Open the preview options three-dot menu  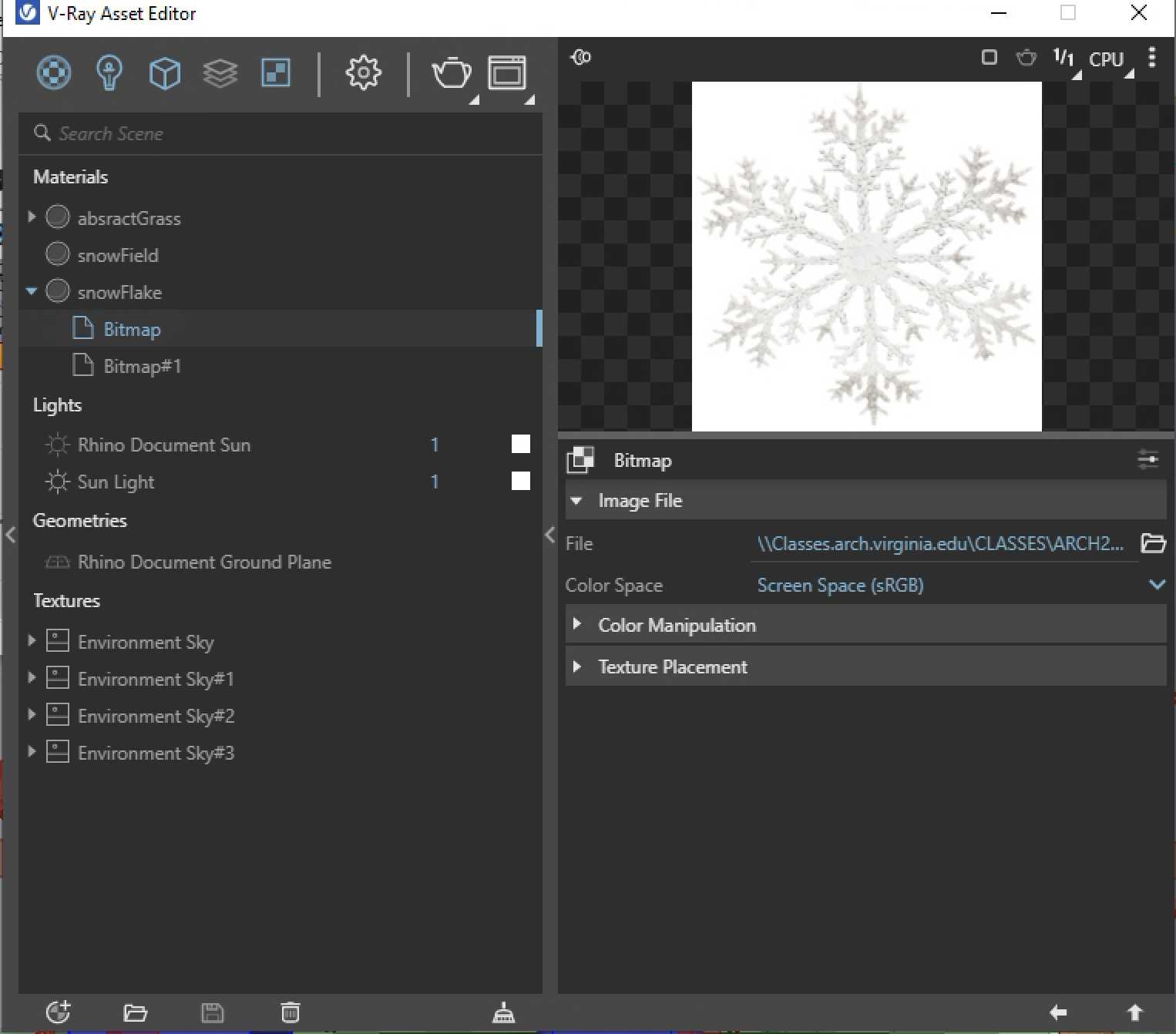click(1152, 58)
